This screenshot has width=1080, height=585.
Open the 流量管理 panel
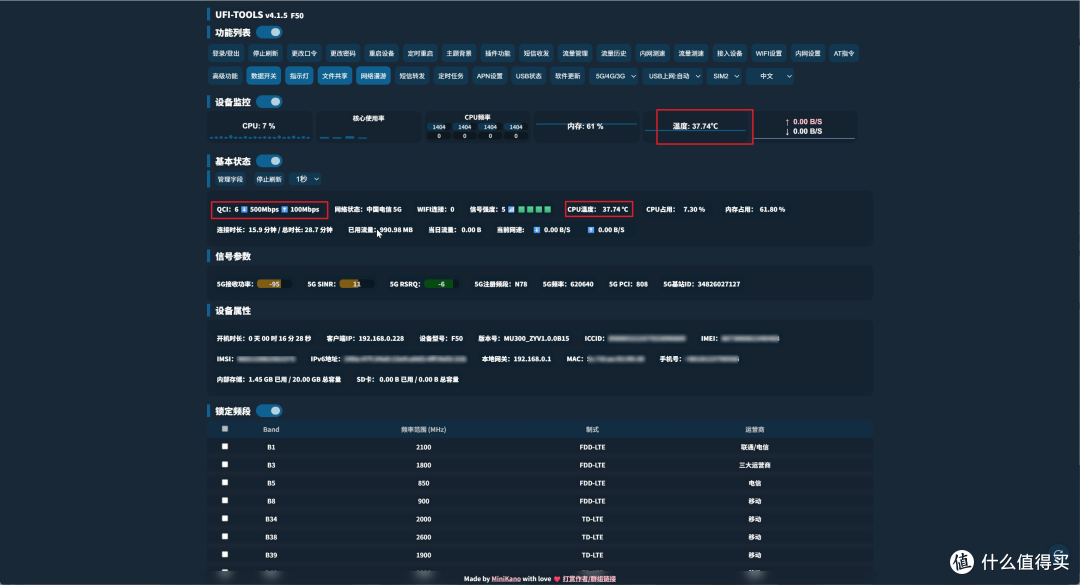pos(575,54)
